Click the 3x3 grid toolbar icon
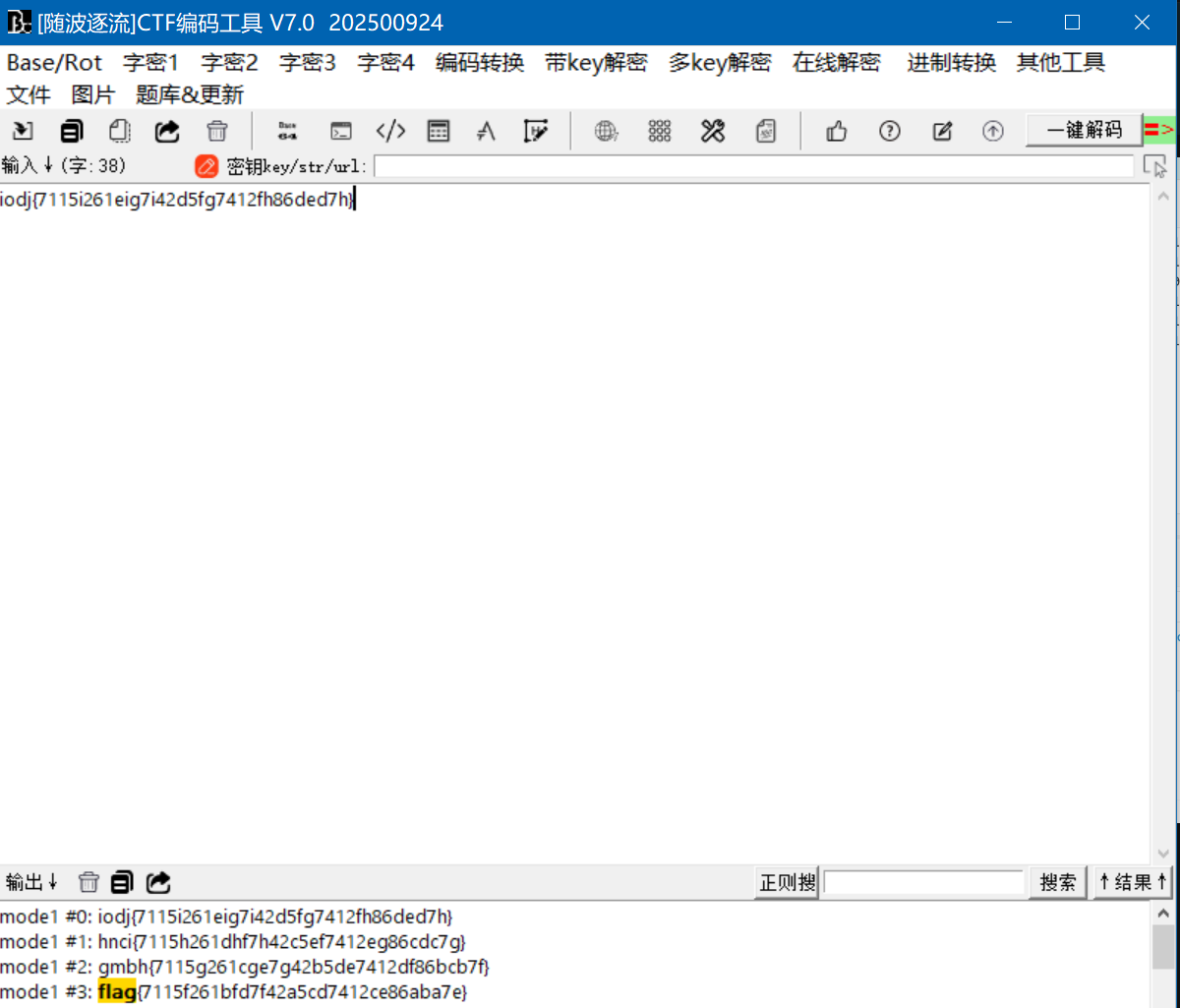The image size is (1180, 1008). (660, 131)
